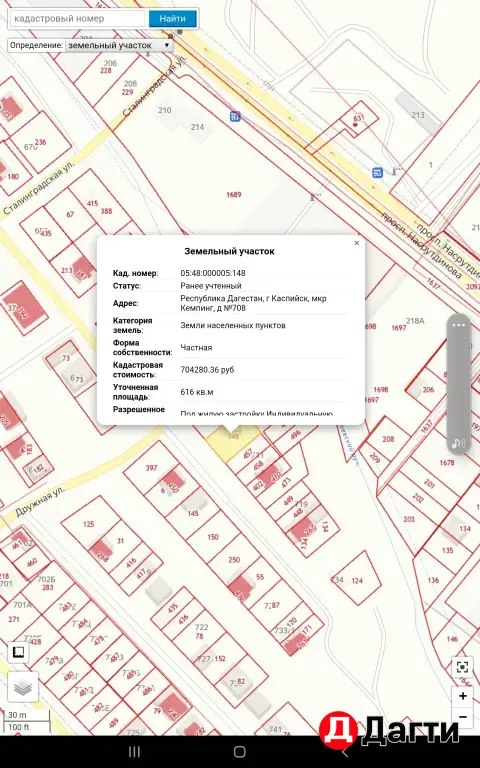Zoom in with the plus button
Image resolution: width=480 pixels, height=768 pixels.
click(462, 696)
